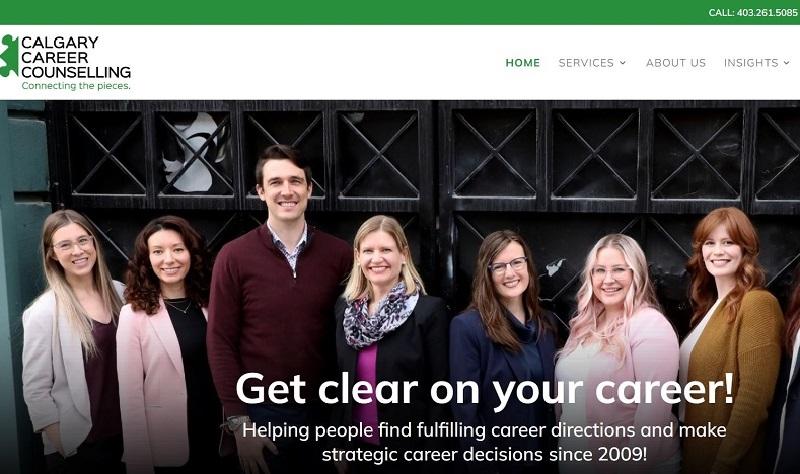800x474 pixels.
Task: Select the INSIGHTS menu item
Action: [751, 63]
